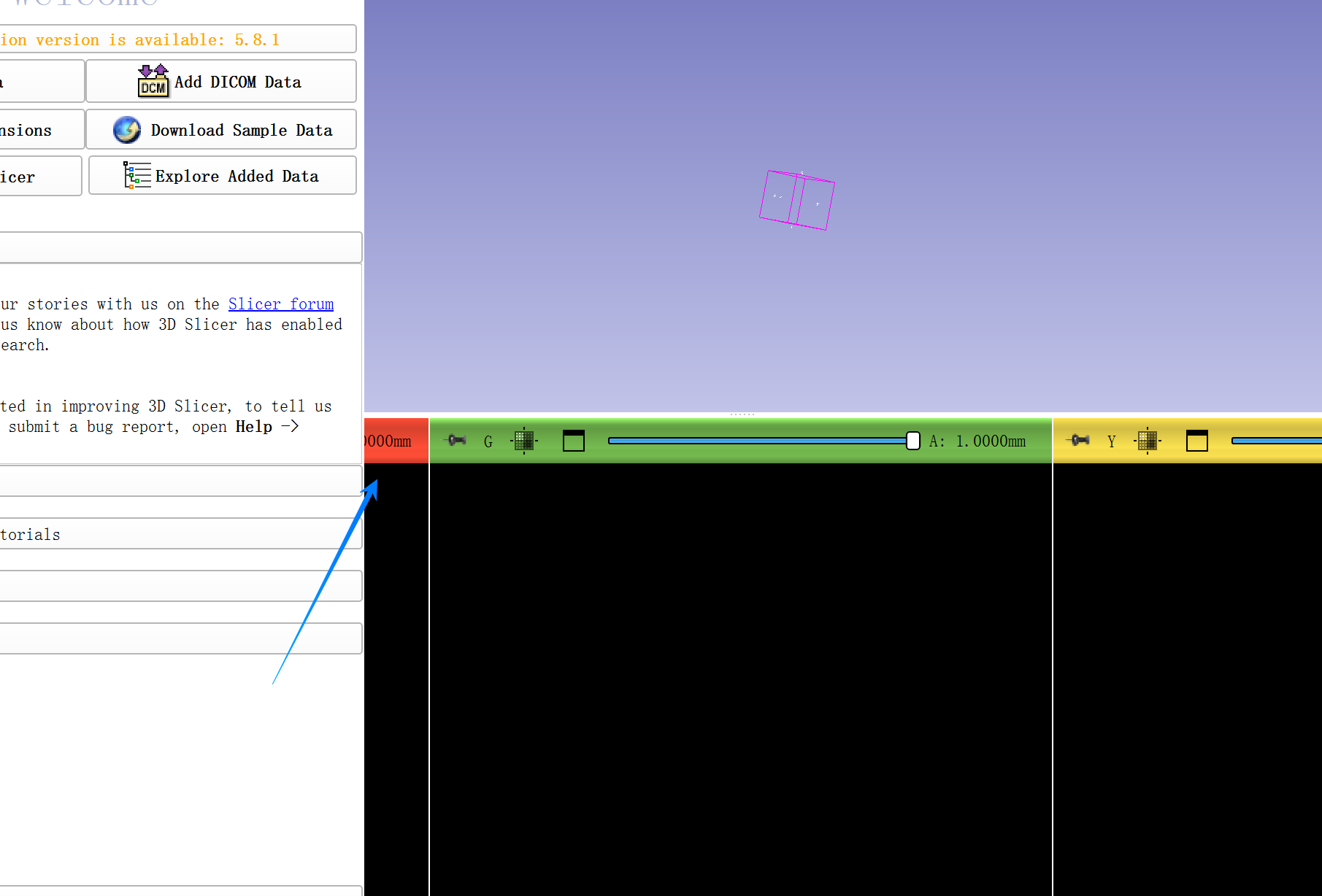
Task: Expand the collapsed section above forum text
Action: (181, 247)
